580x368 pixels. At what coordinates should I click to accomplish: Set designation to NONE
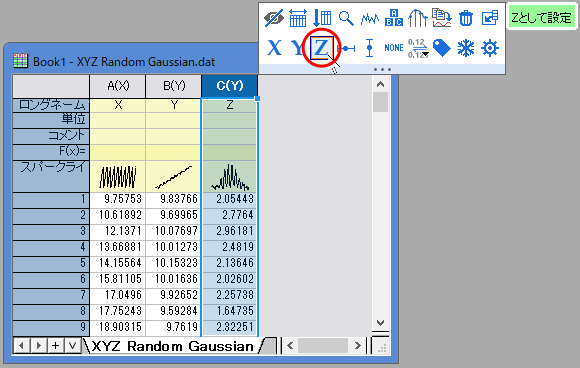[394, 48]
